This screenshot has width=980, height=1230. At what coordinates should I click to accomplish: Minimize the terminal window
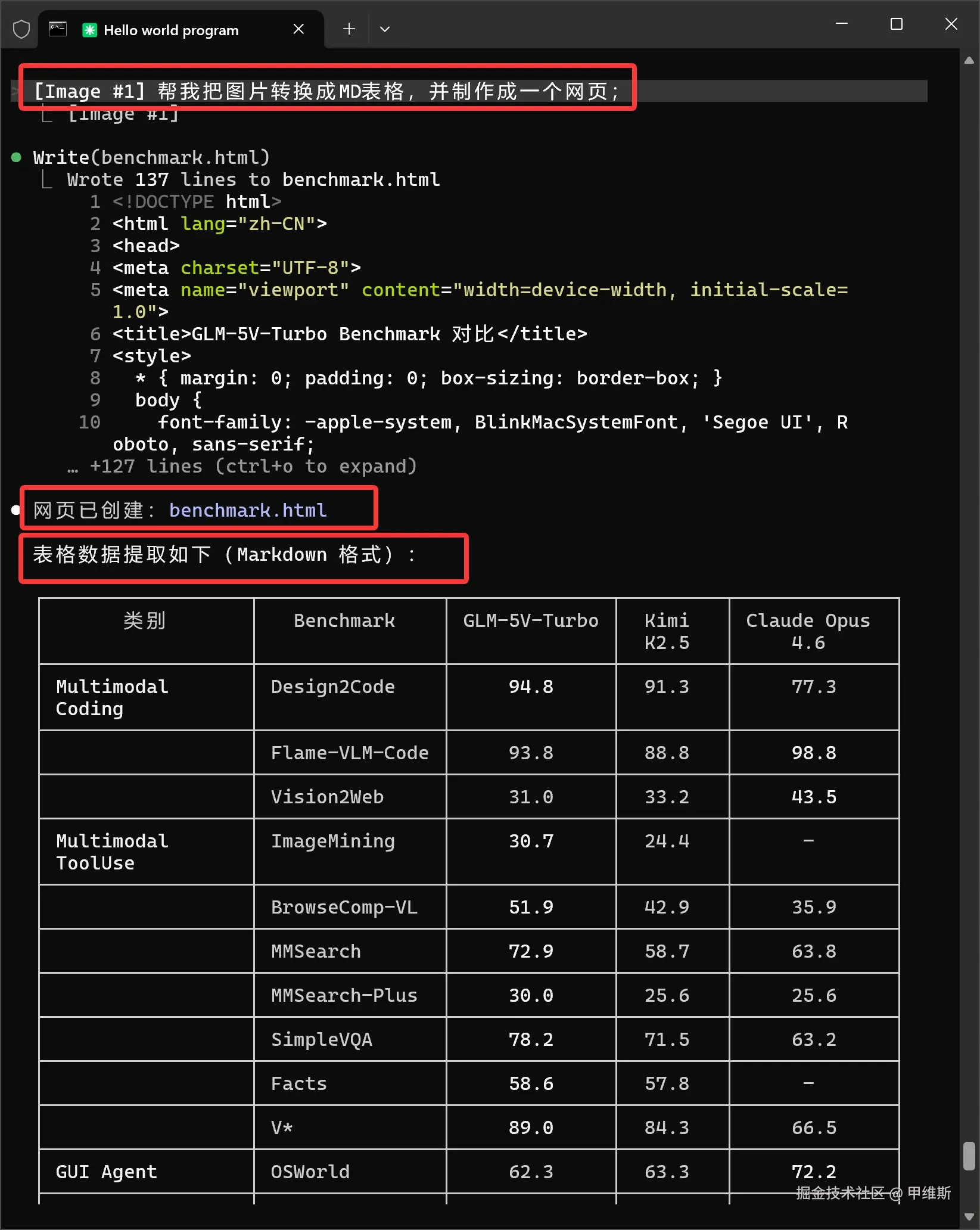[842, 24]
